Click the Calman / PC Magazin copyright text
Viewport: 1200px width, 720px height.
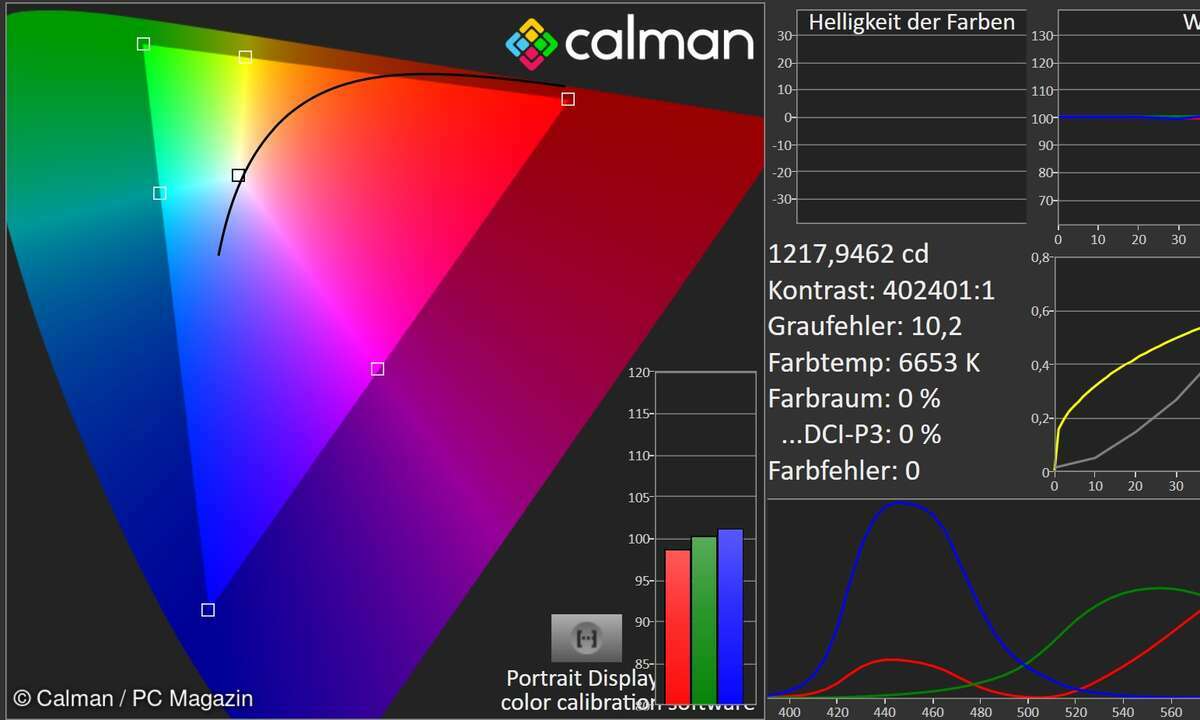(133, 699)
